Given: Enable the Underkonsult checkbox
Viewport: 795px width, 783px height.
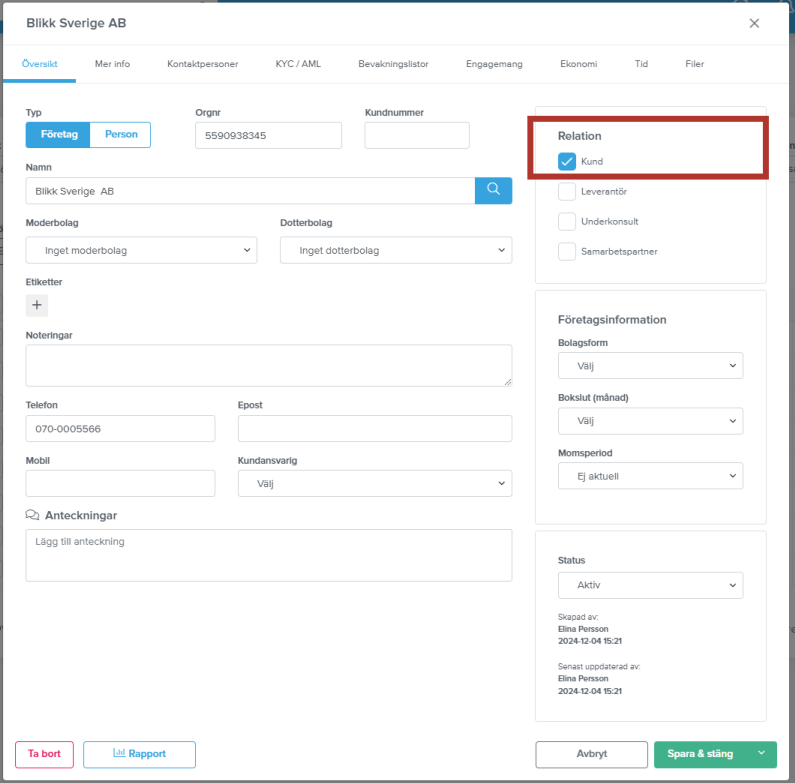Looking at the screenshot, I should [567, 222].
